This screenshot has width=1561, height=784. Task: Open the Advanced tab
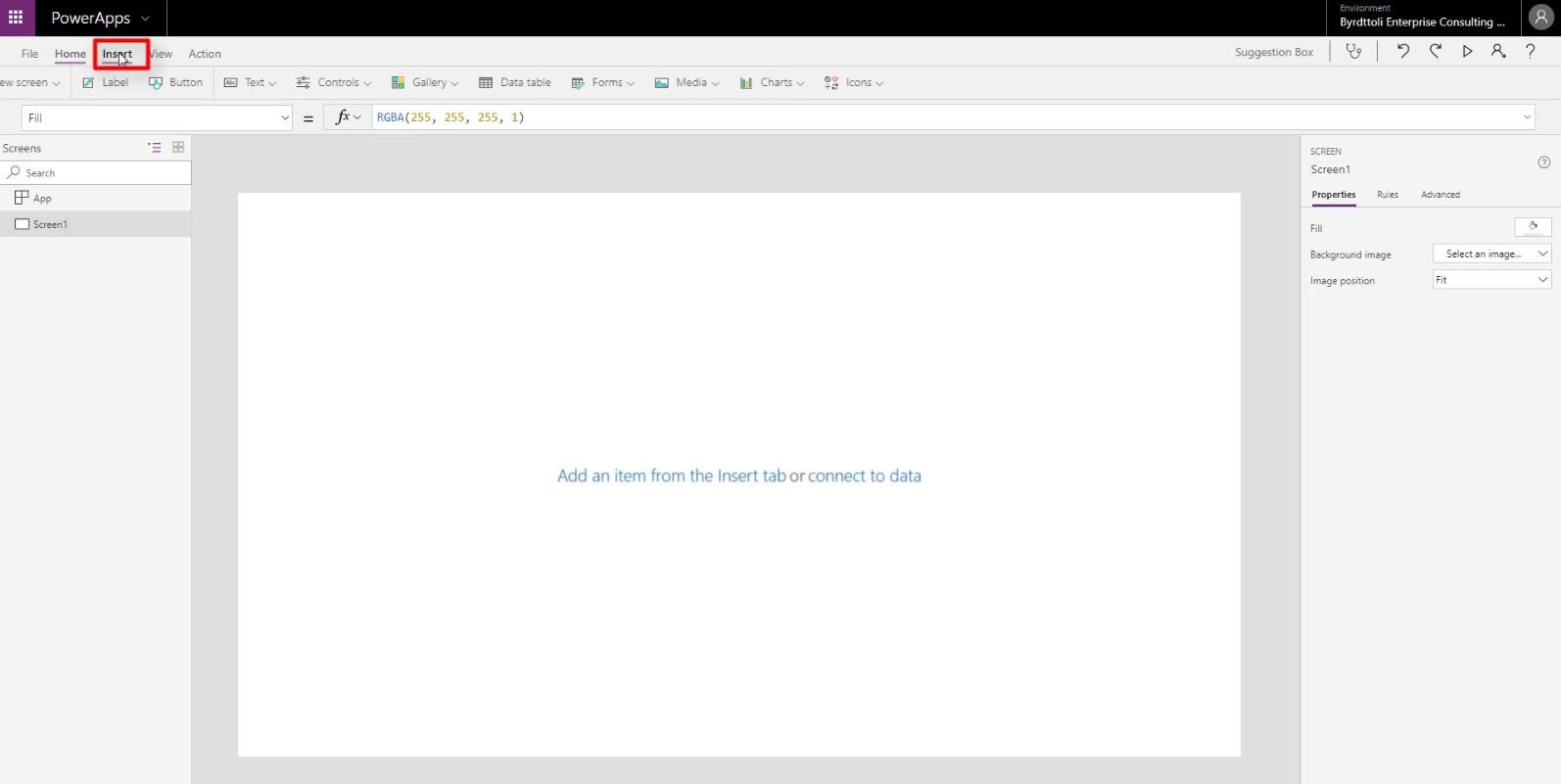[x=1441, y=195]
